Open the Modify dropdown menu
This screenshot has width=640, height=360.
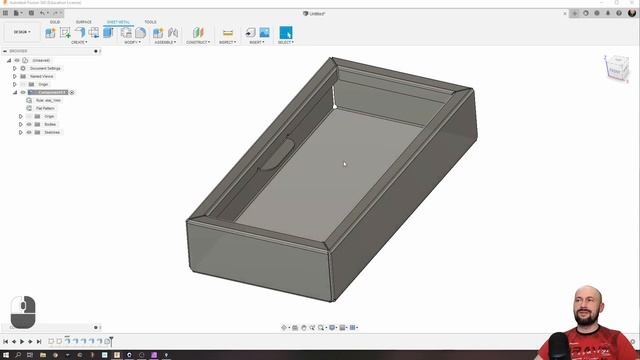pyautogui.click(x=132, y=42)
